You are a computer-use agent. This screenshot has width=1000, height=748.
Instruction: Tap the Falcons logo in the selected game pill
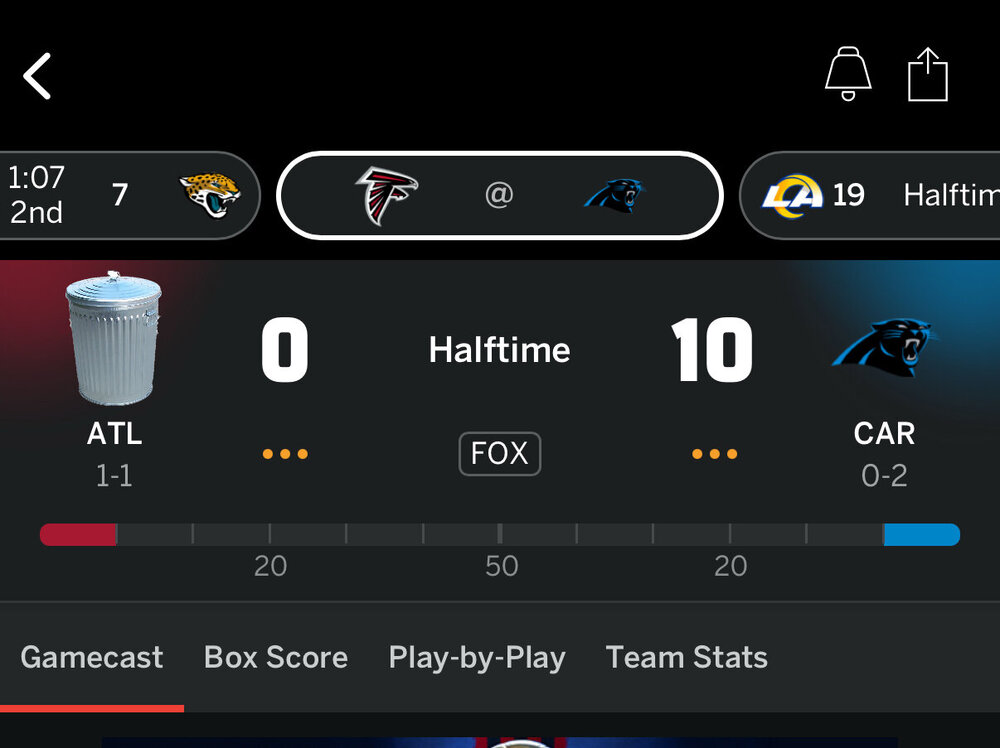(x=387, y=195)
